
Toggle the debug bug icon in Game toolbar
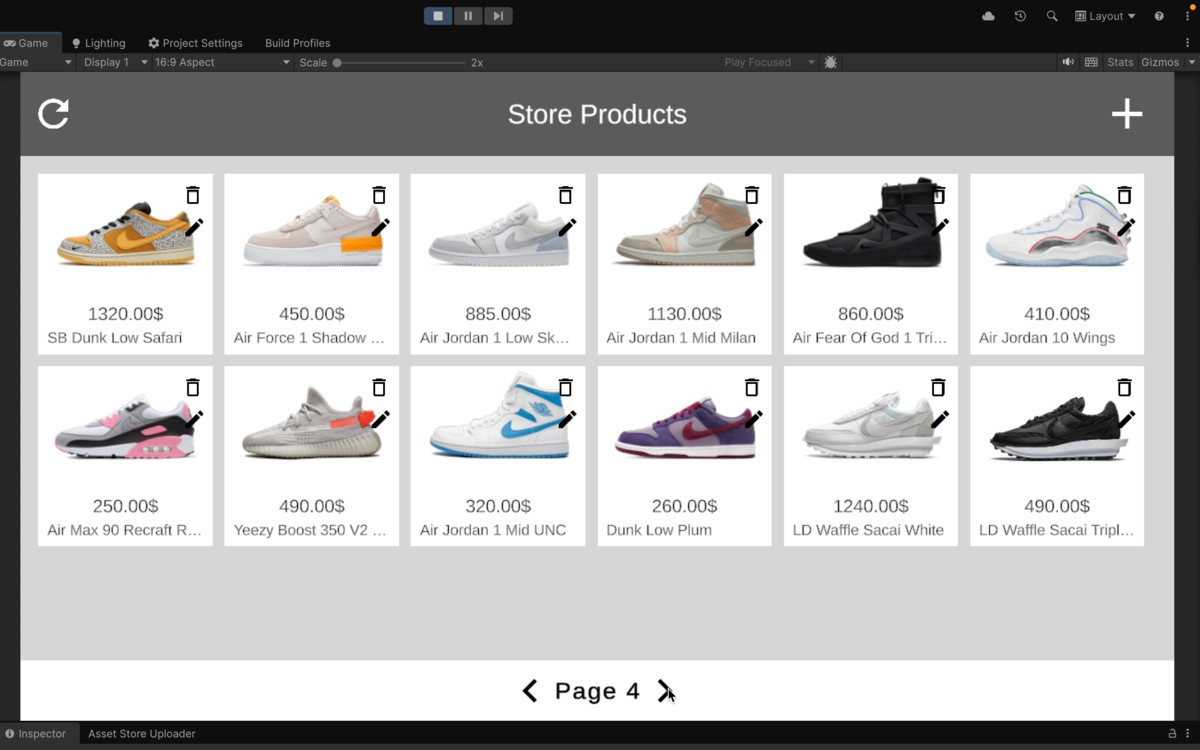(x=831, y=62)
